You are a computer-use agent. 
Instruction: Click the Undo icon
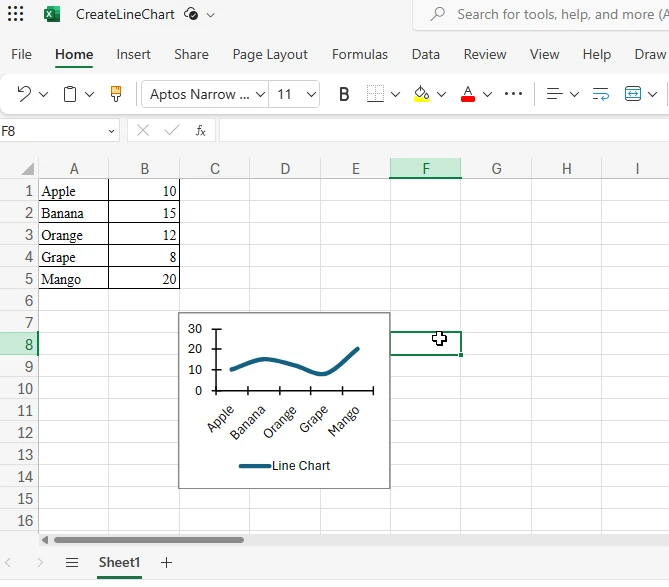tap(24, 94)
